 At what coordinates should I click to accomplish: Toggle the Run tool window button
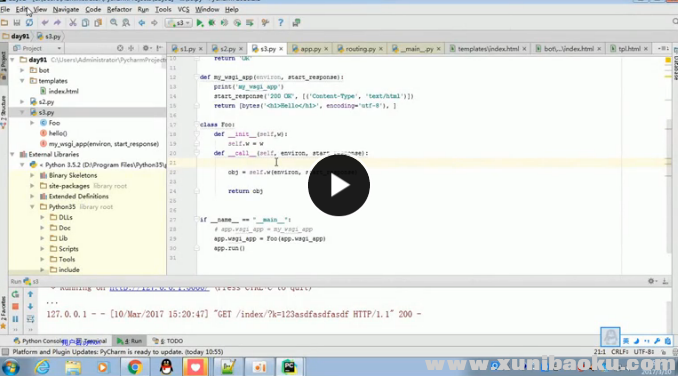click(x=129, y=341)
